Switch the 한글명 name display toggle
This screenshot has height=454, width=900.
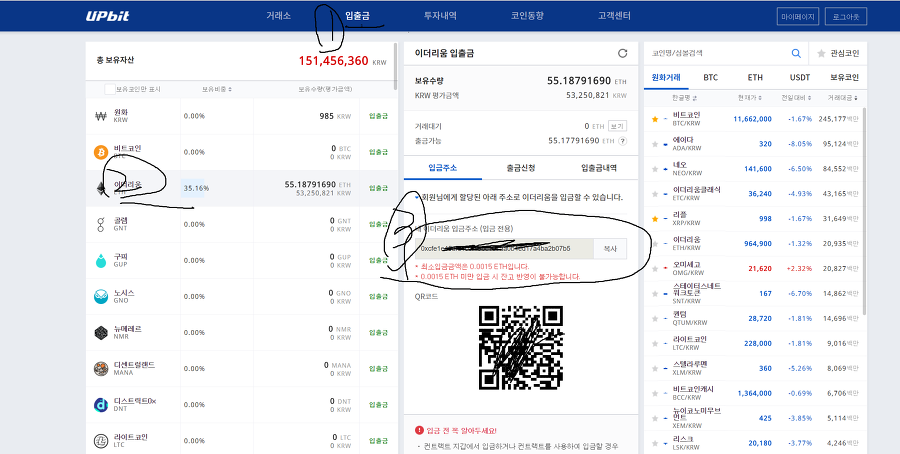[x=684, y=98]
